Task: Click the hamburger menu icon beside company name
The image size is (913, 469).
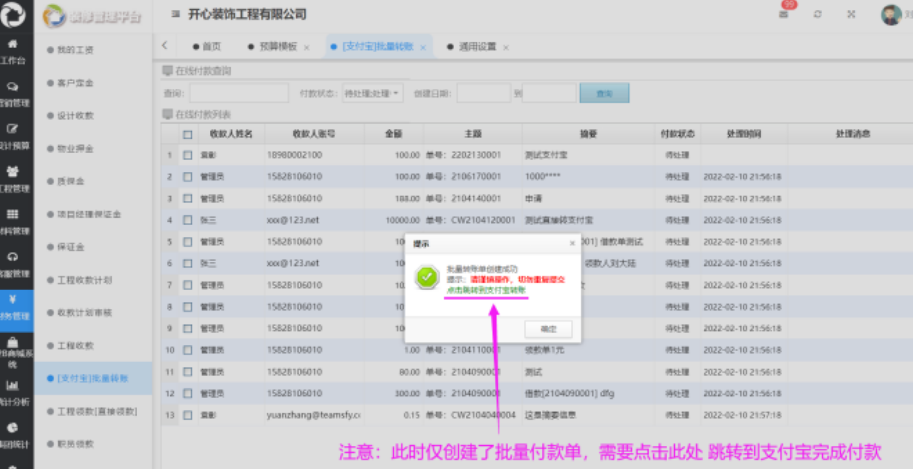Action: 176,14
